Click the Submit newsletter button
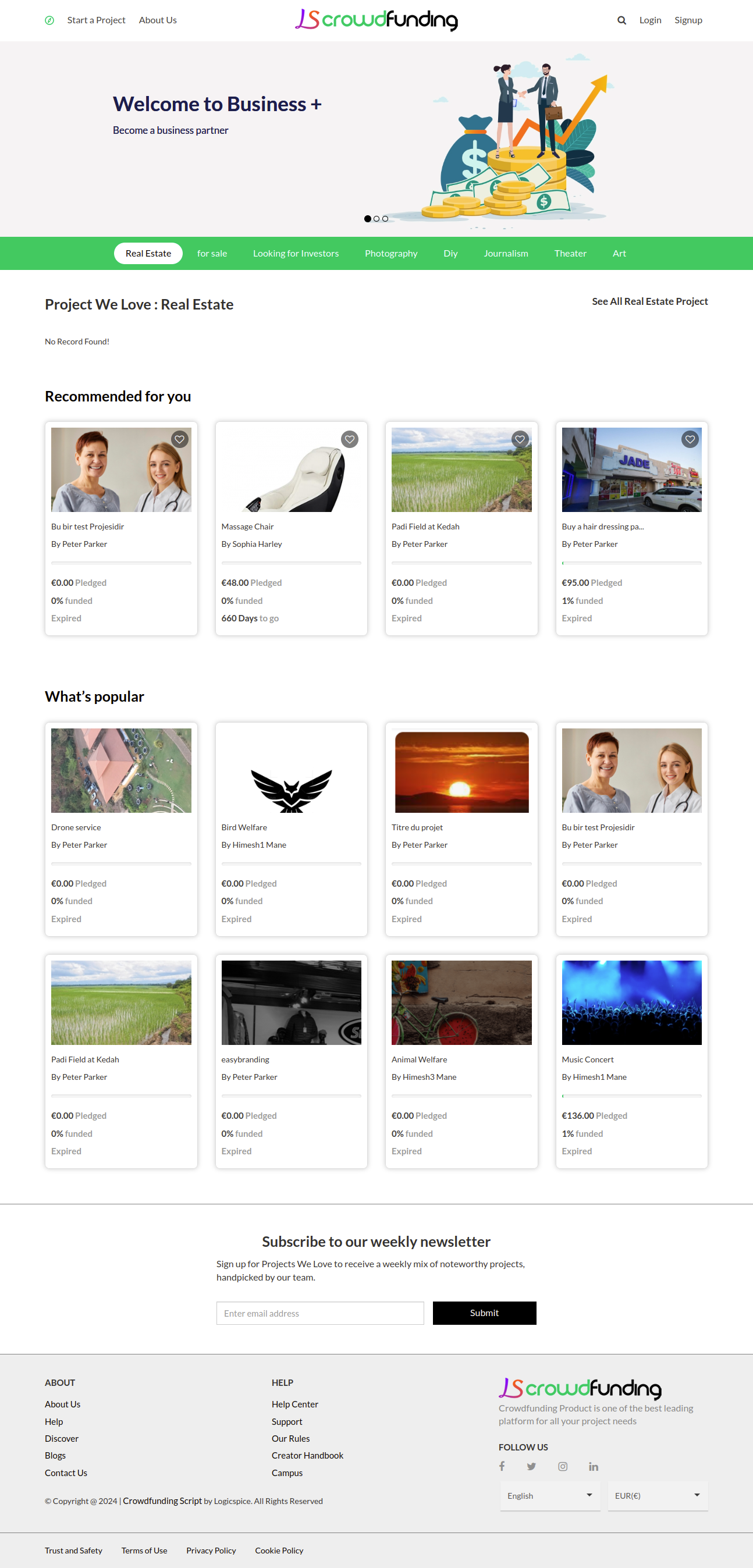This screenshot has height=1568, width=753. point(484,1313)
